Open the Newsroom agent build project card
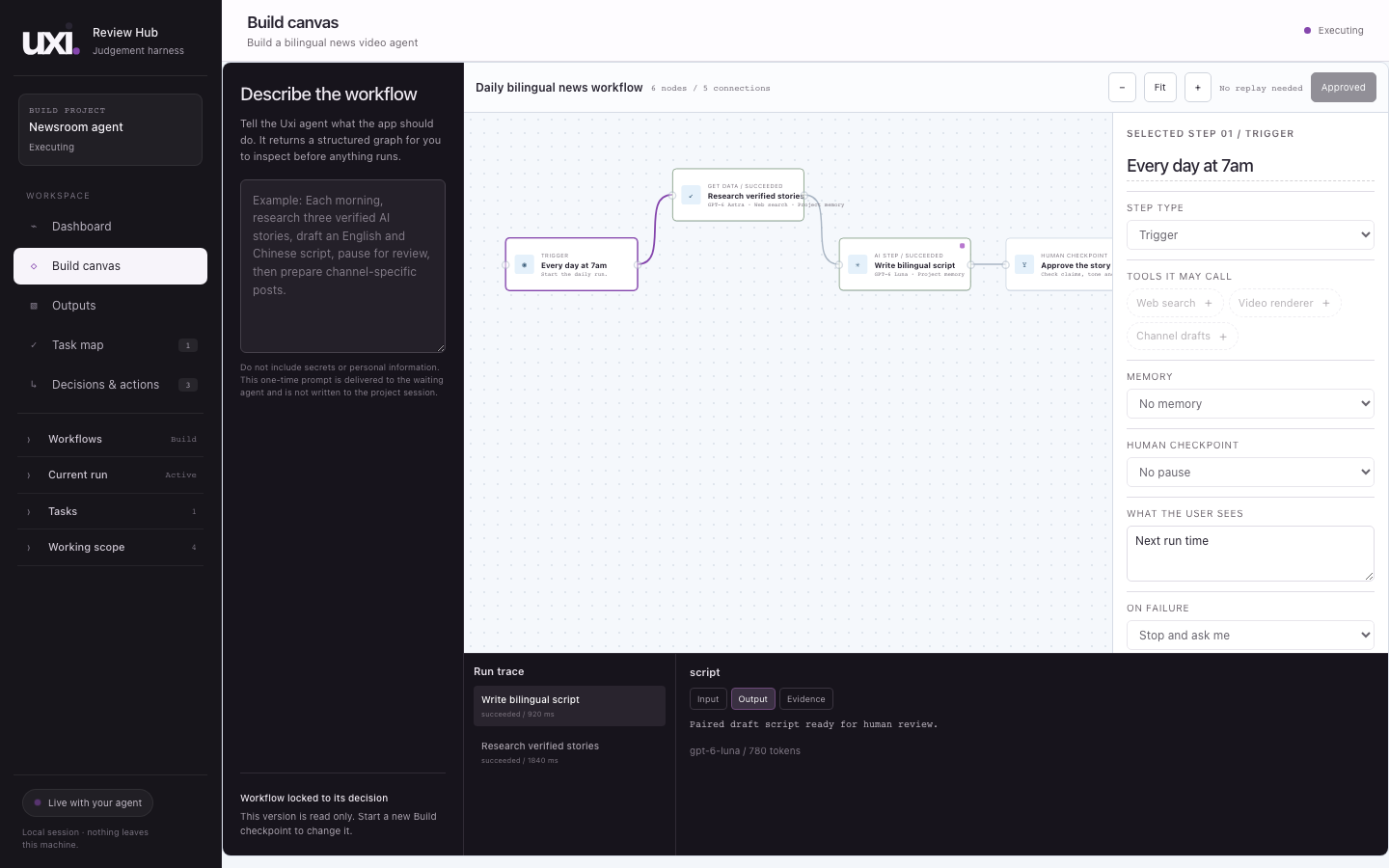The height and width of the screenshot is (868, 1389). (x=110, y=129)
